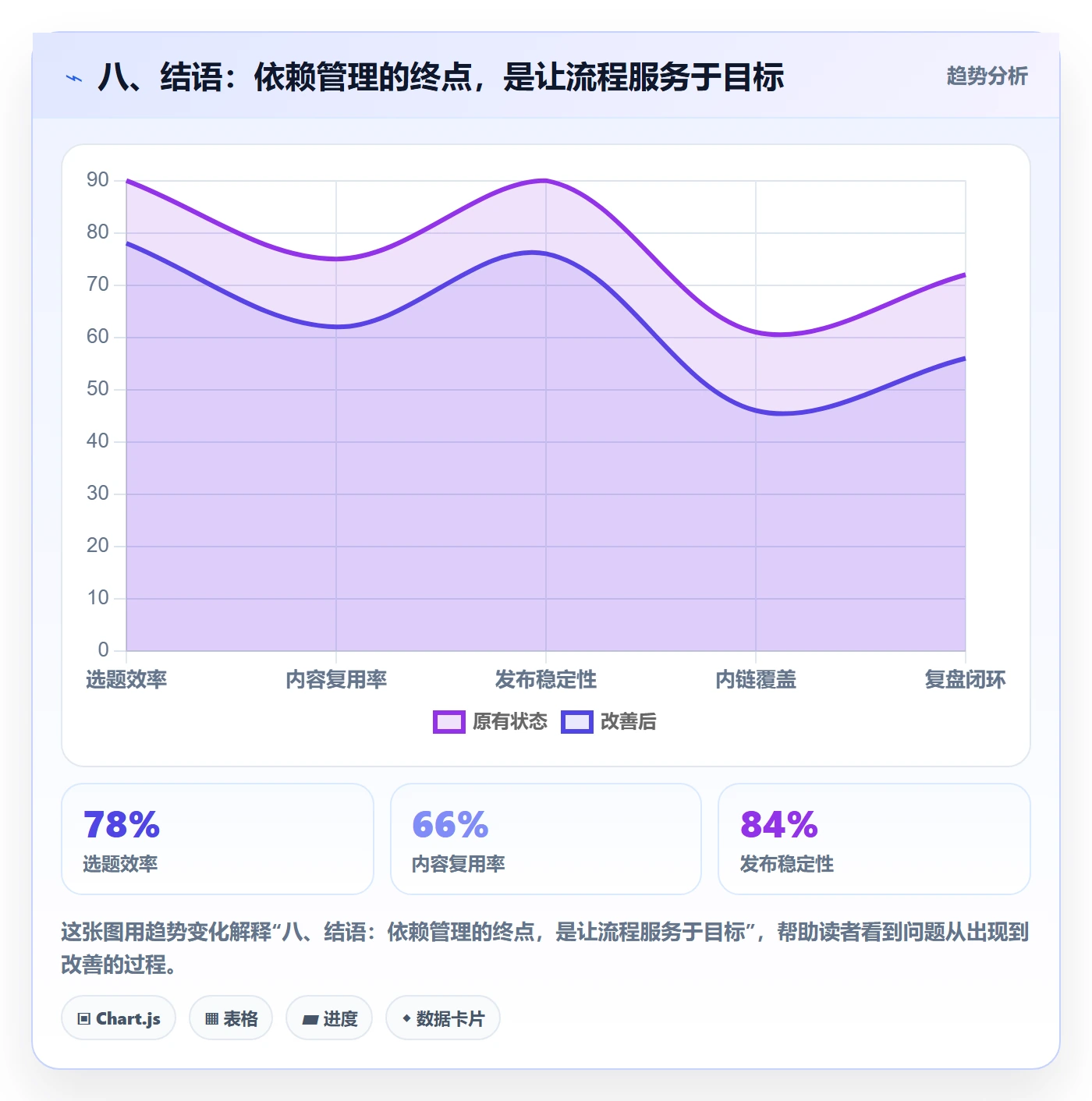The height and width of the screenshot is (1101, 1092).
Task: Click the lightning icon beside the title
Action: [x=74, y=78]
